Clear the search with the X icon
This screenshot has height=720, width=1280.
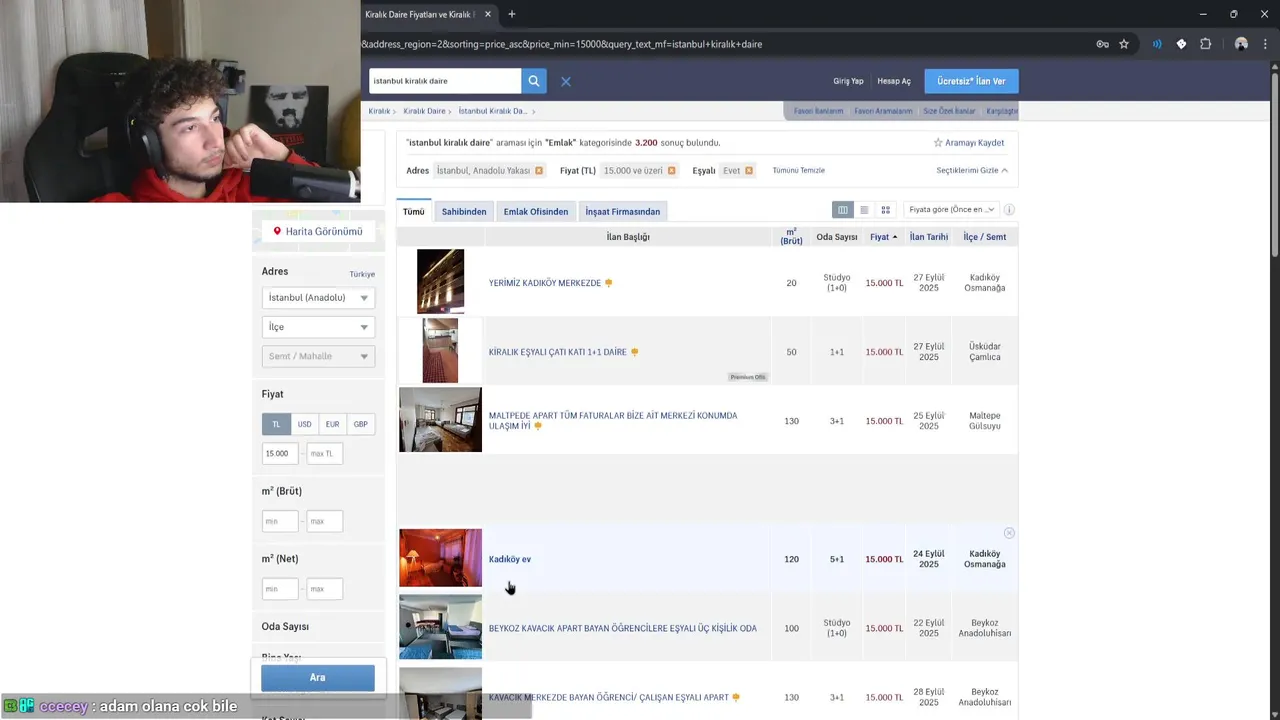coord(566,81)
